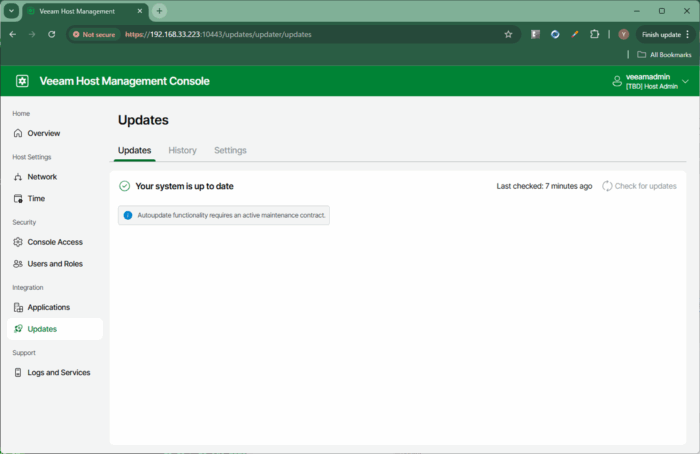Click the Veeam console gear logo icon
700x454 pixels.
click(x=22, y=81)
